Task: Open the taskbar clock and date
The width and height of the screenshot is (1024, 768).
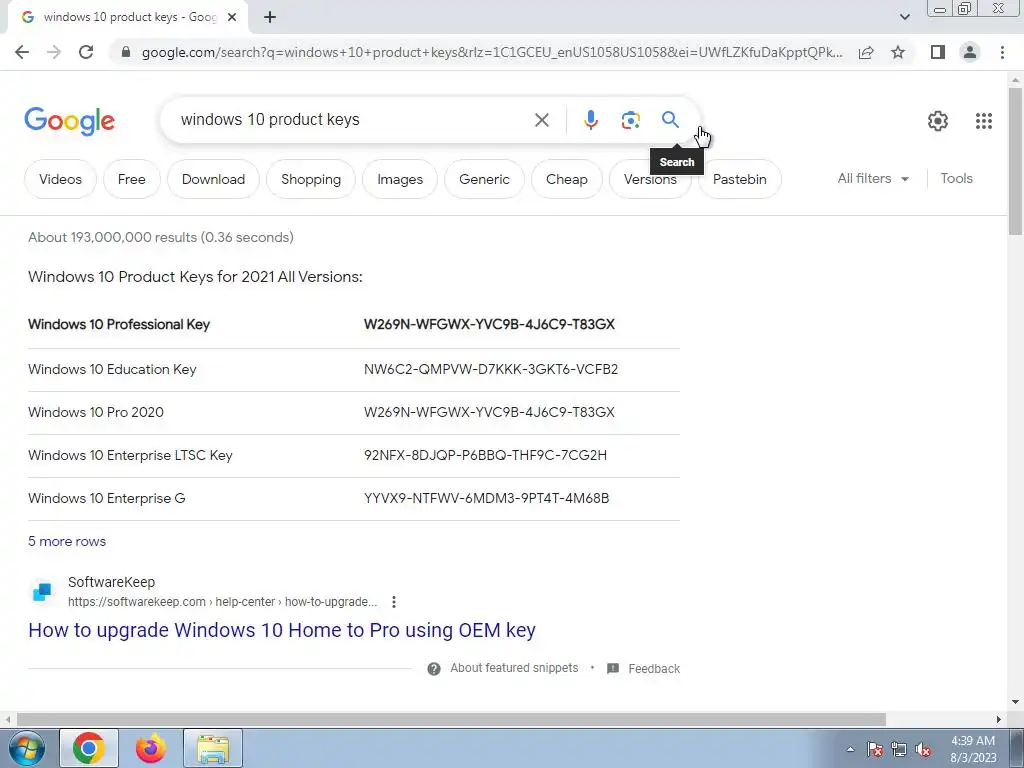Action: 973,749
